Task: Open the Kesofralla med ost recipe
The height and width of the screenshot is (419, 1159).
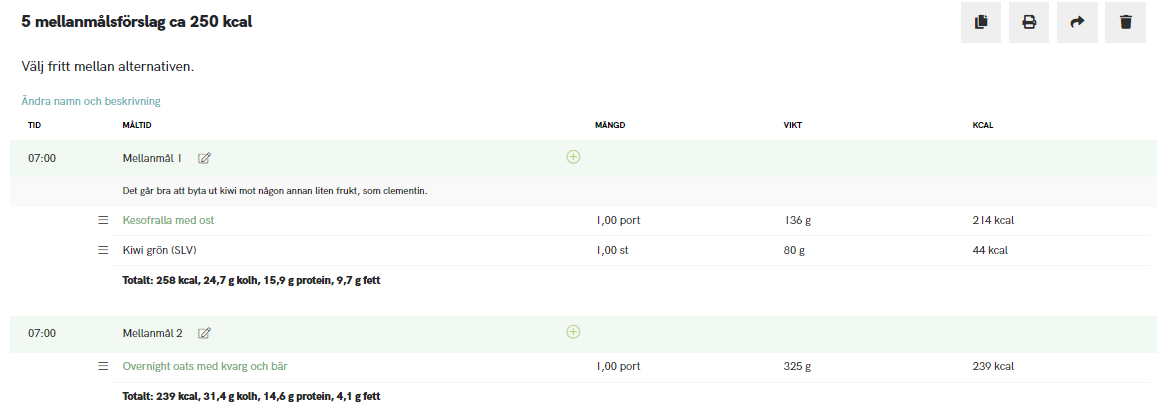Action: pos(168,220)
